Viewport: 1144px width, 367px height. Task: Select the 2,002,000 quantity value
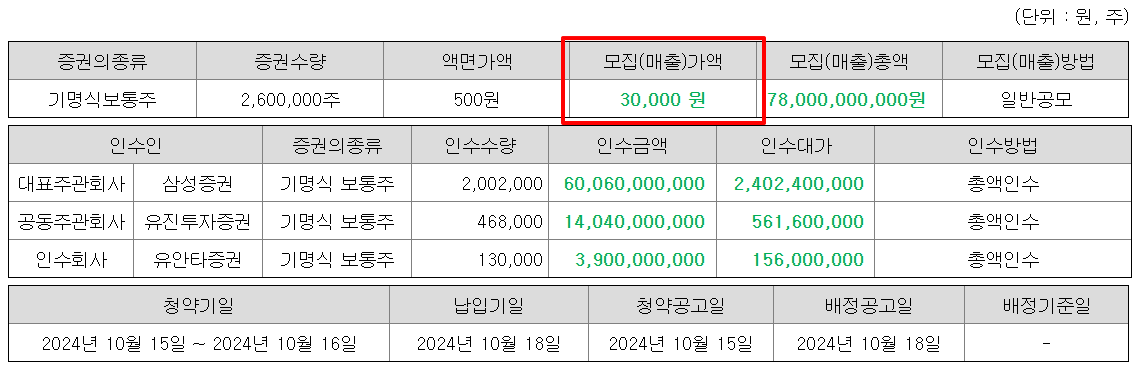(502, 184)
